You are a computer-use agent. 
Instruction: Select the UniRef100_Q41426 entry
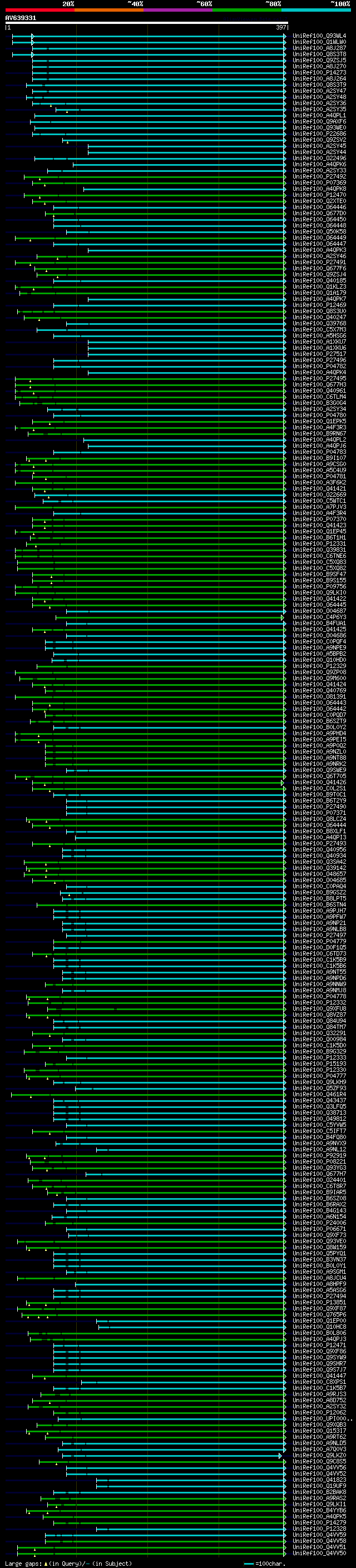point(319,783)
